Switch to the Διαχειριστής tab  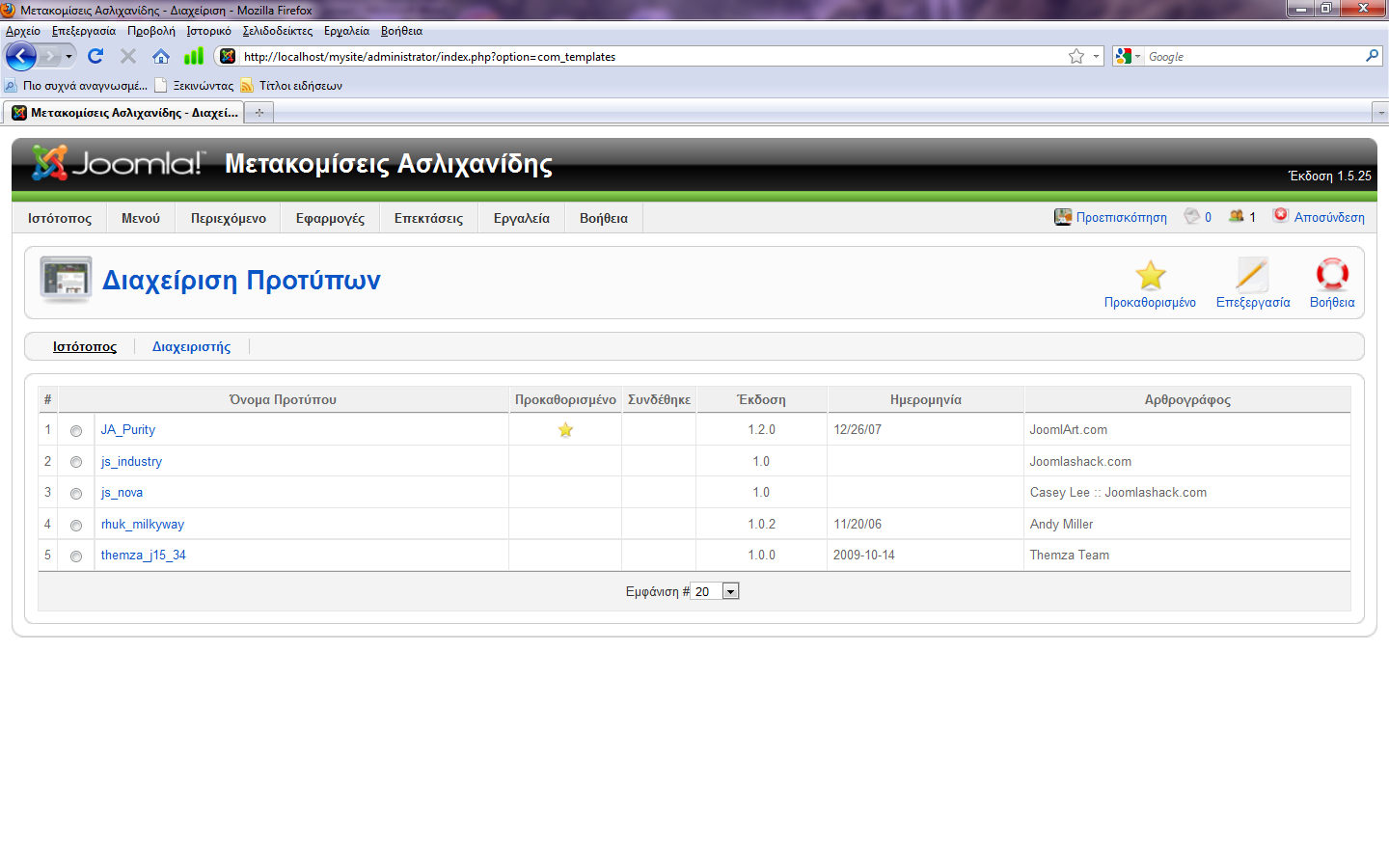(191, 346)
